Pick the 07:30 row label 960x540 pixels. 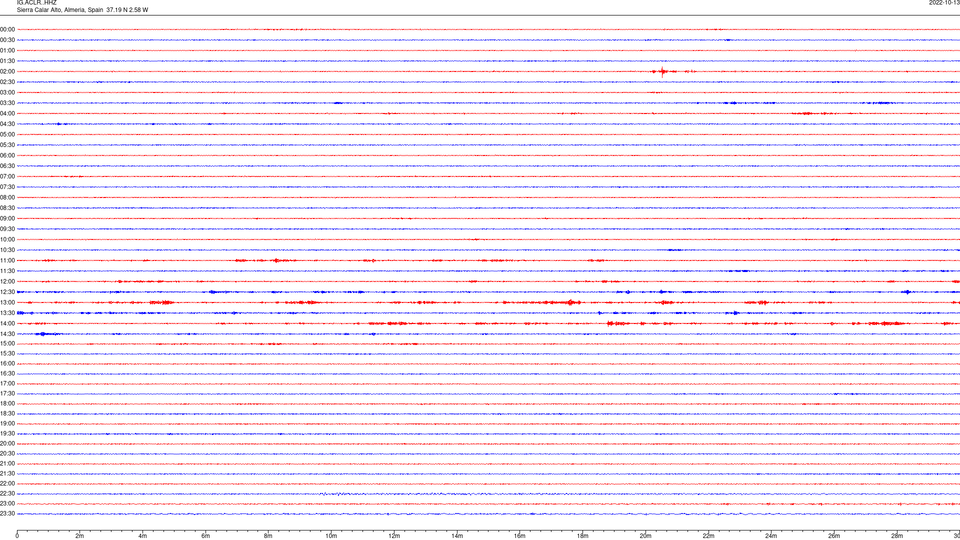pos(7,187)
